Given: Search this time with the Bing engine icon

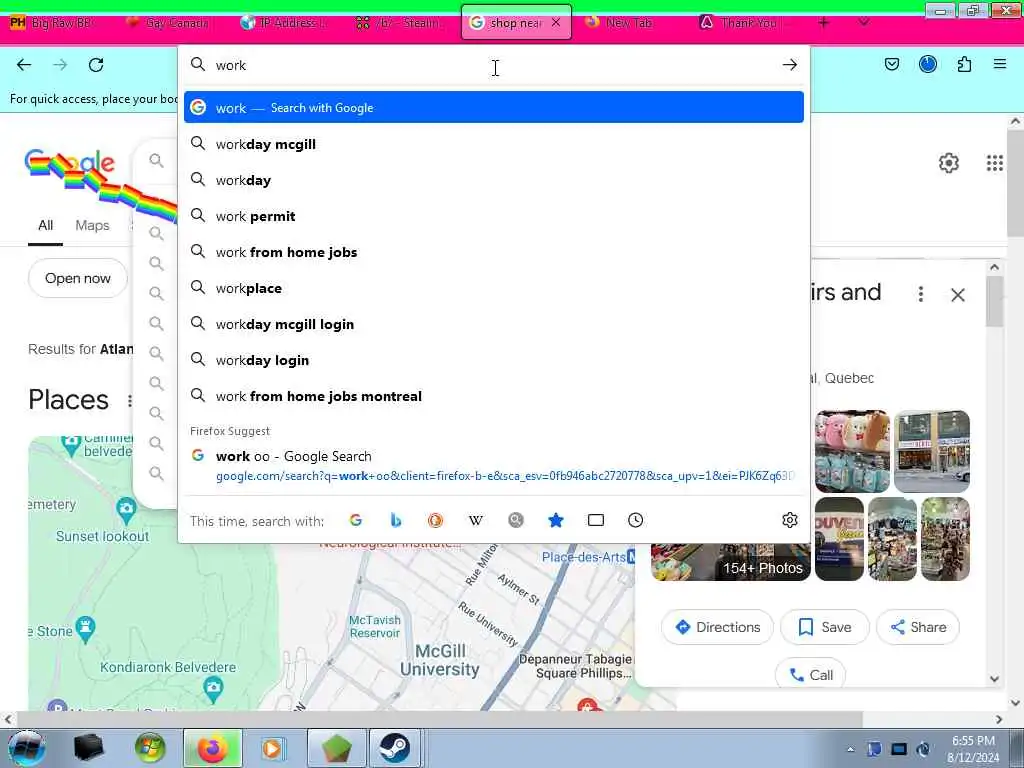Looking at the screenshot, I should [x=396, y=520].
